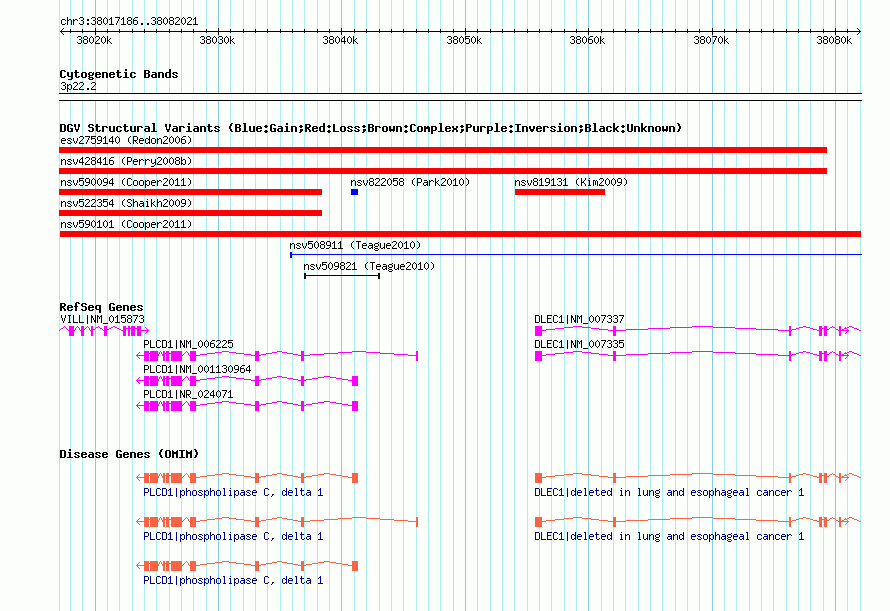The image size is (890, 611).
Task: Select the red bar under esv2759140
Action: [x=443, y=150]
